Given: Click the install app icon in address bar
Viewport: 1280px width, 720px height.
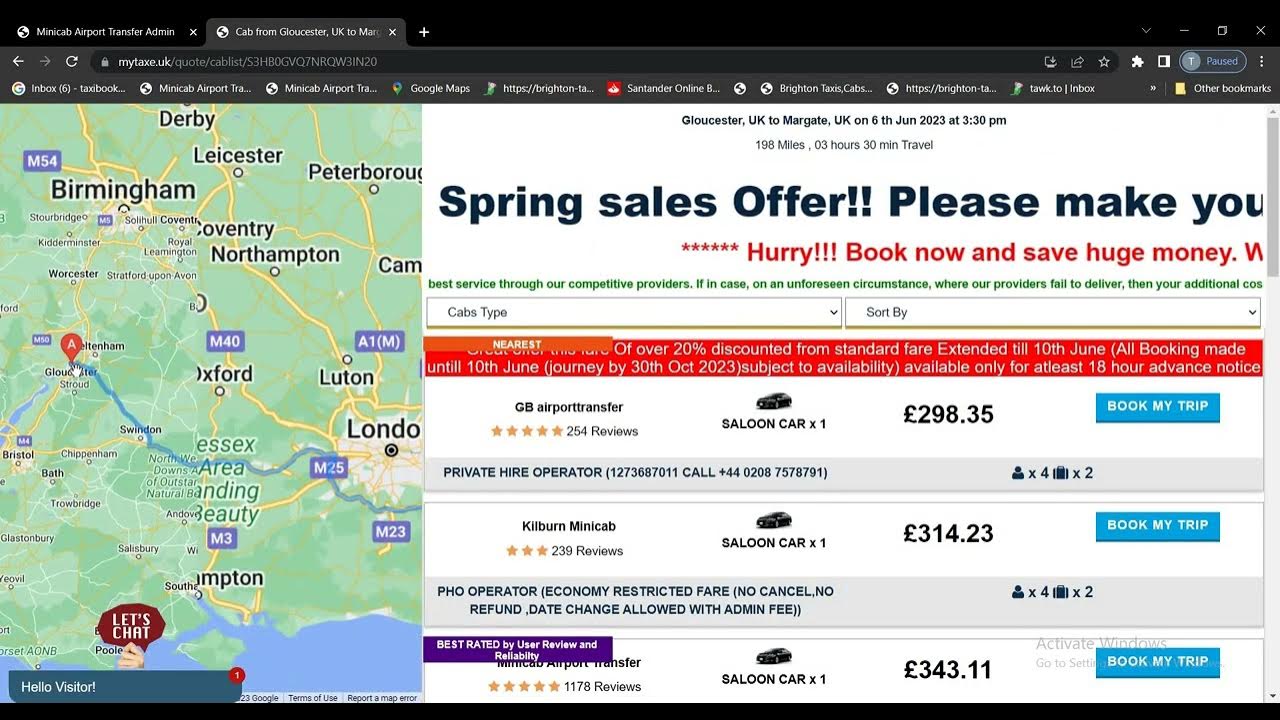Looking at the screenshot, I should tap(1050, 61).
